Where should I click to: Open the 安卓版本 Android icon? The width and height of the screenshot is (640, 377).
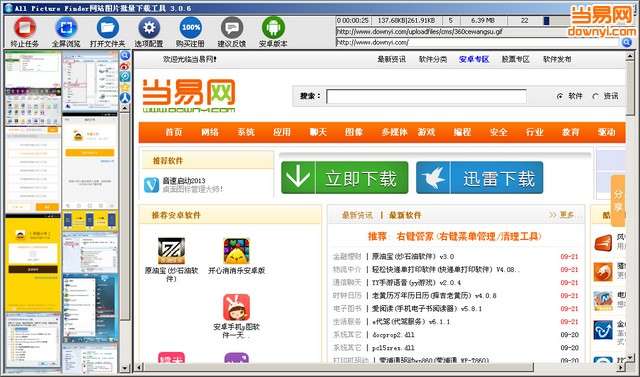(273, 28)
